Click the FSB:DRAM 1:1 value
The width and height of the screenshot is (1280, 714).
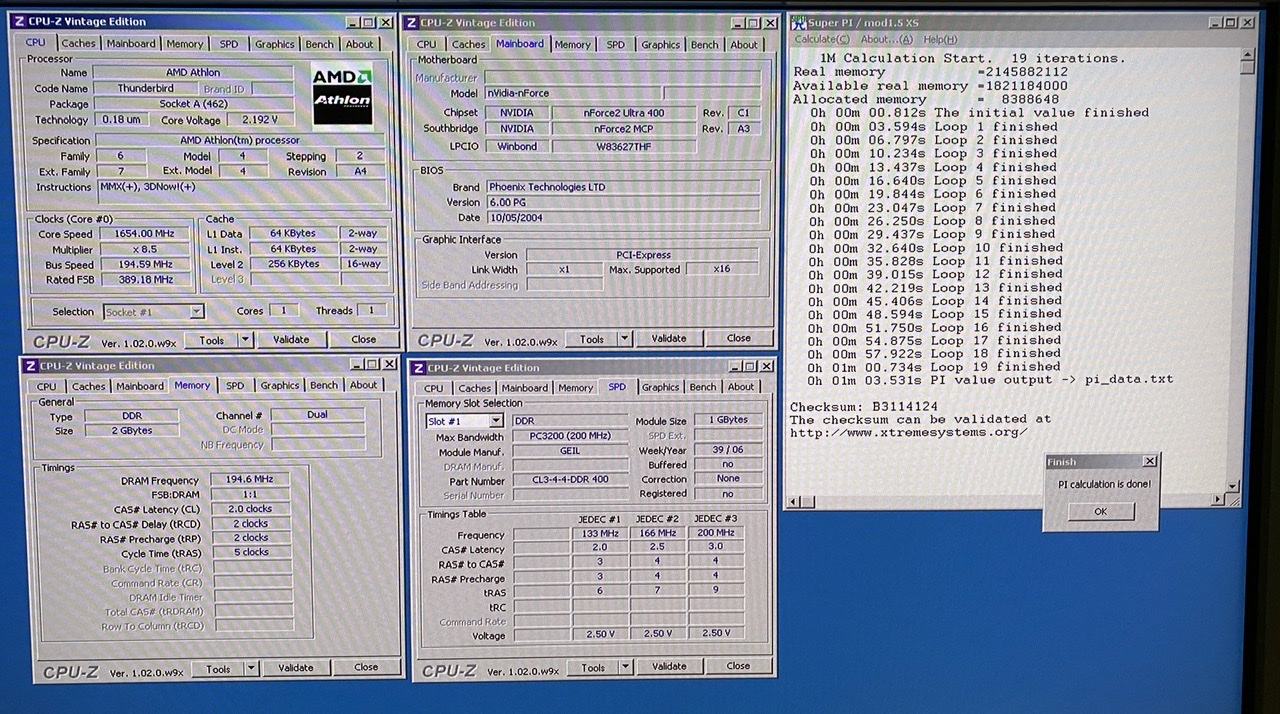(x=250, y=494)
